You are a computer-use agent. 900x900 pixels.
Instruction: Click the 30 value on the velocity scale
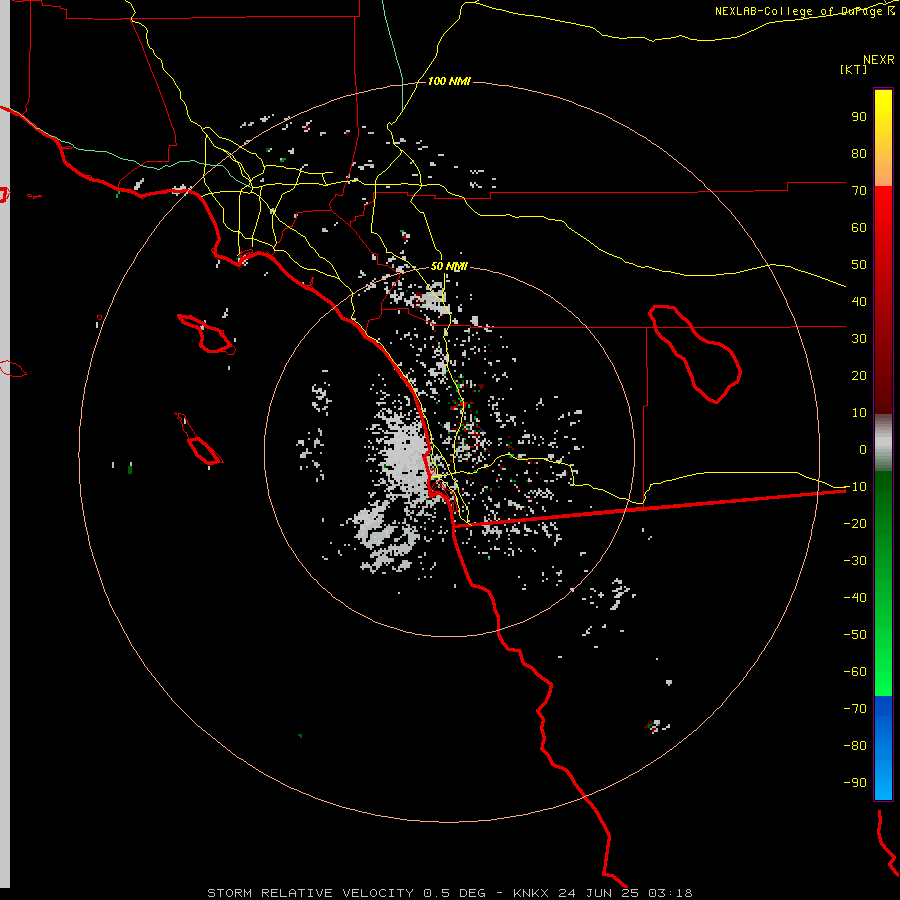click(x=859, y=339)
